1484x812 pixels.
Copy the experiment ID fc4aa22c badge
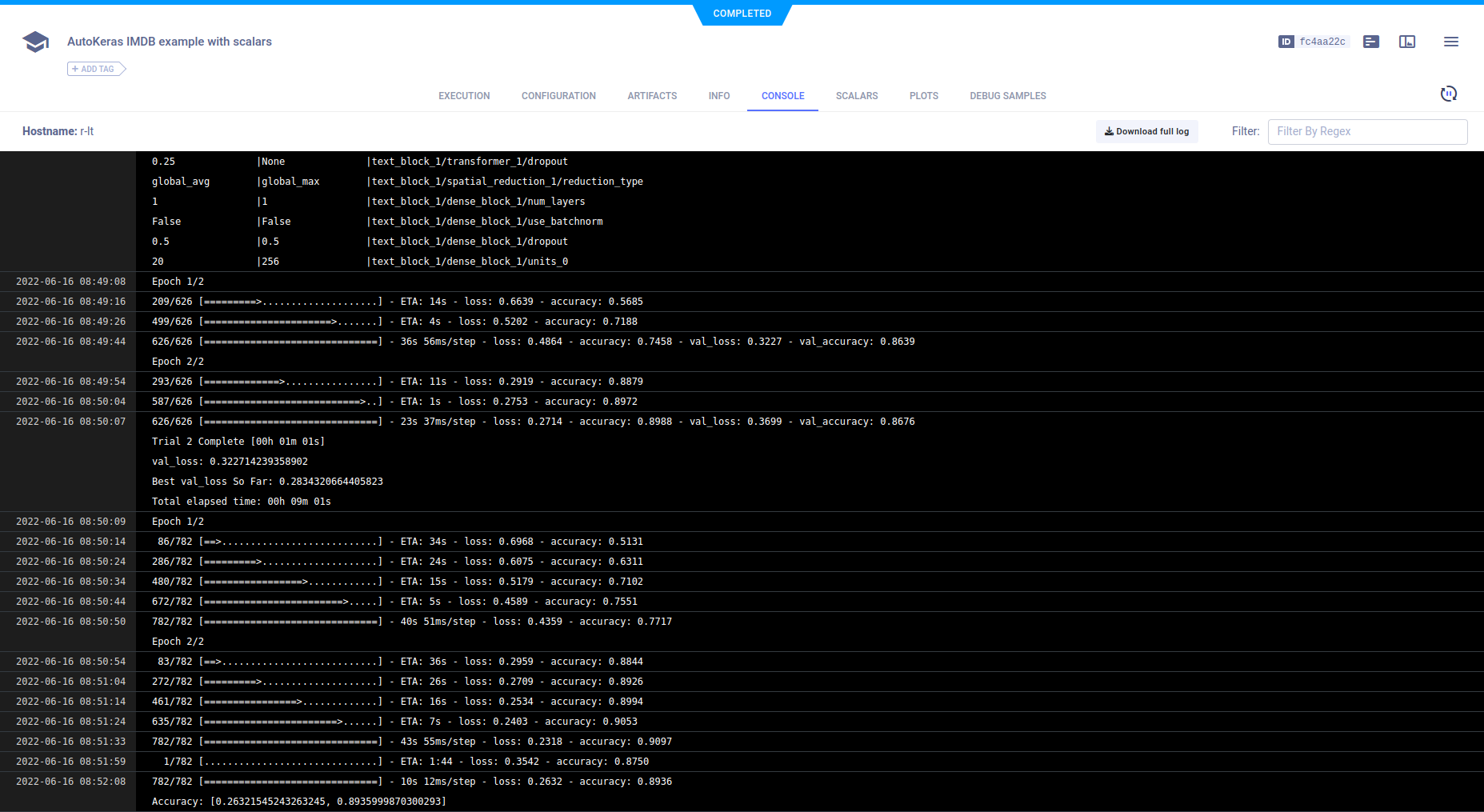coord(1314,42)
